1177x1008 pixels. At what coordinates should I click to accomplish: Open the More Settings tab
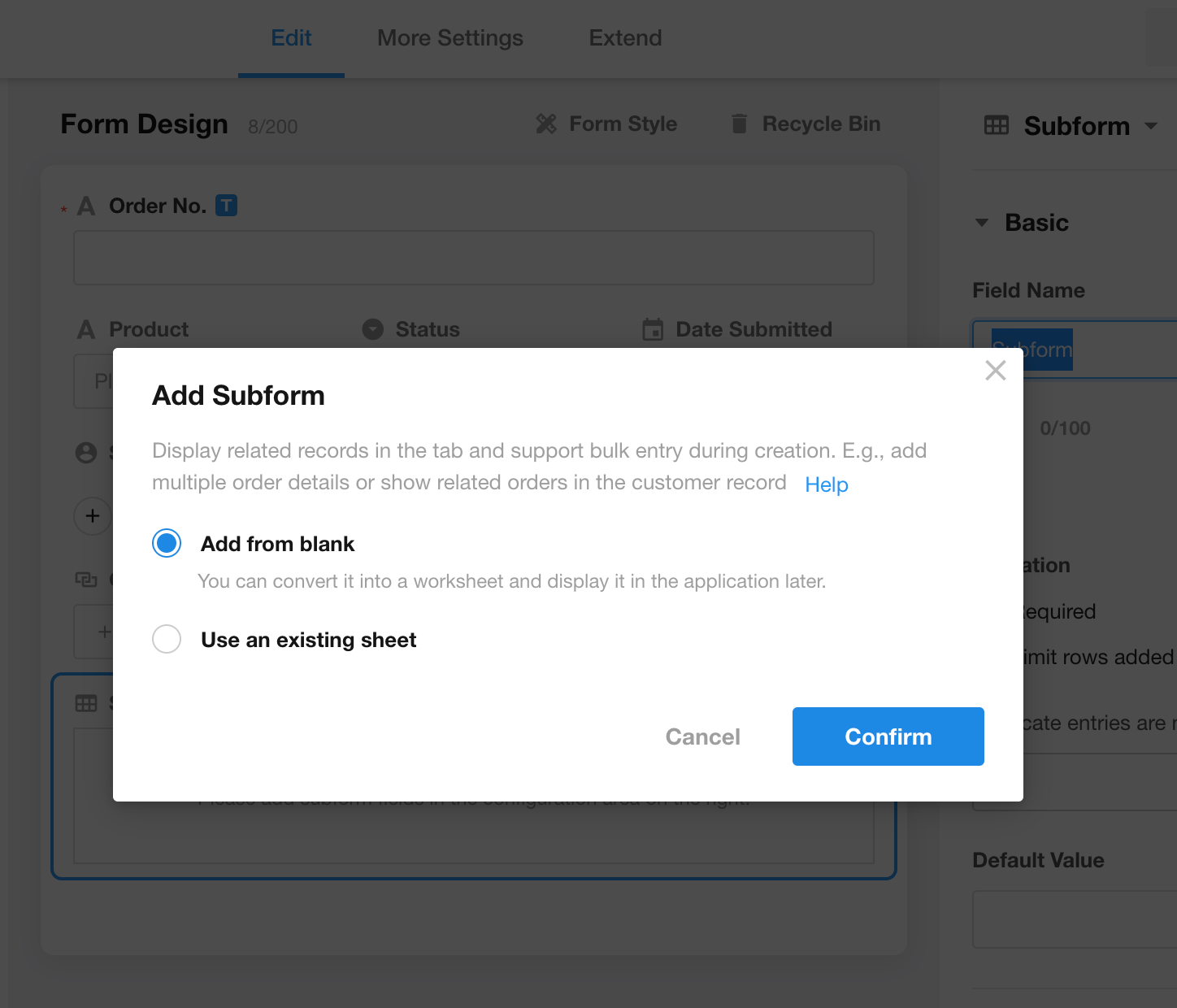point(450,38)
